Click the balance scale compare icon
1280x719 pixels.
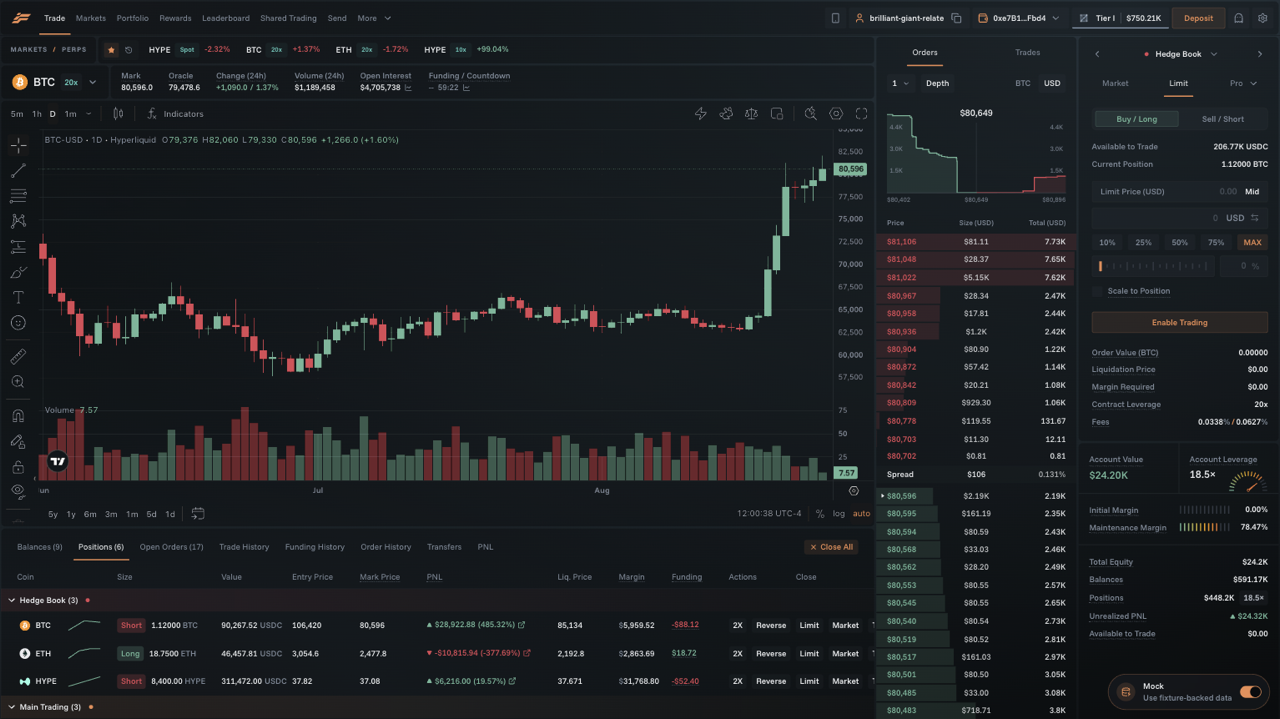751,114
